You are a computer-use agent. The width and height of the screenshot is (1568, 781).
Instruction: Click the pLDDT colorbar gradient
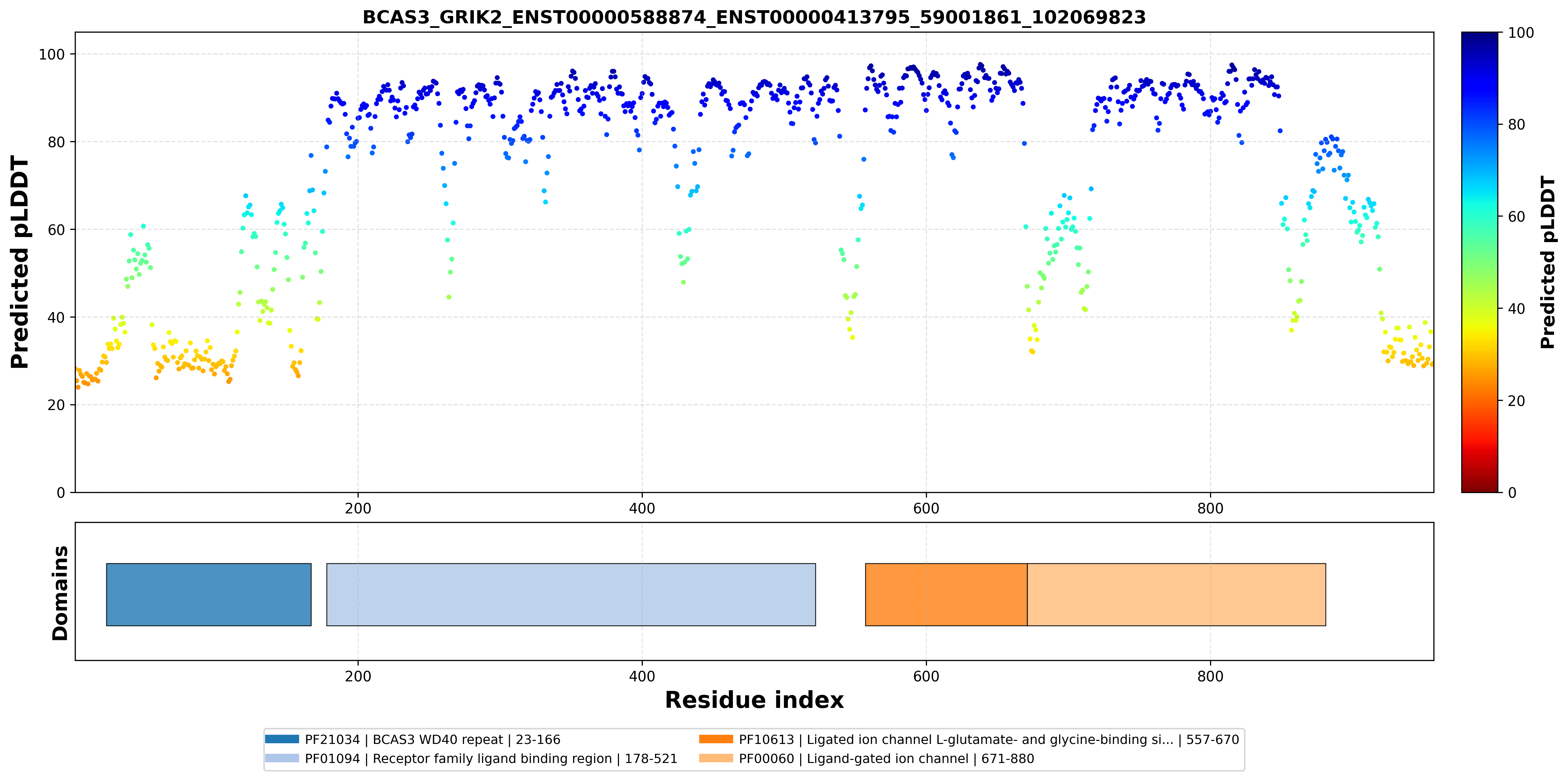1480,262
